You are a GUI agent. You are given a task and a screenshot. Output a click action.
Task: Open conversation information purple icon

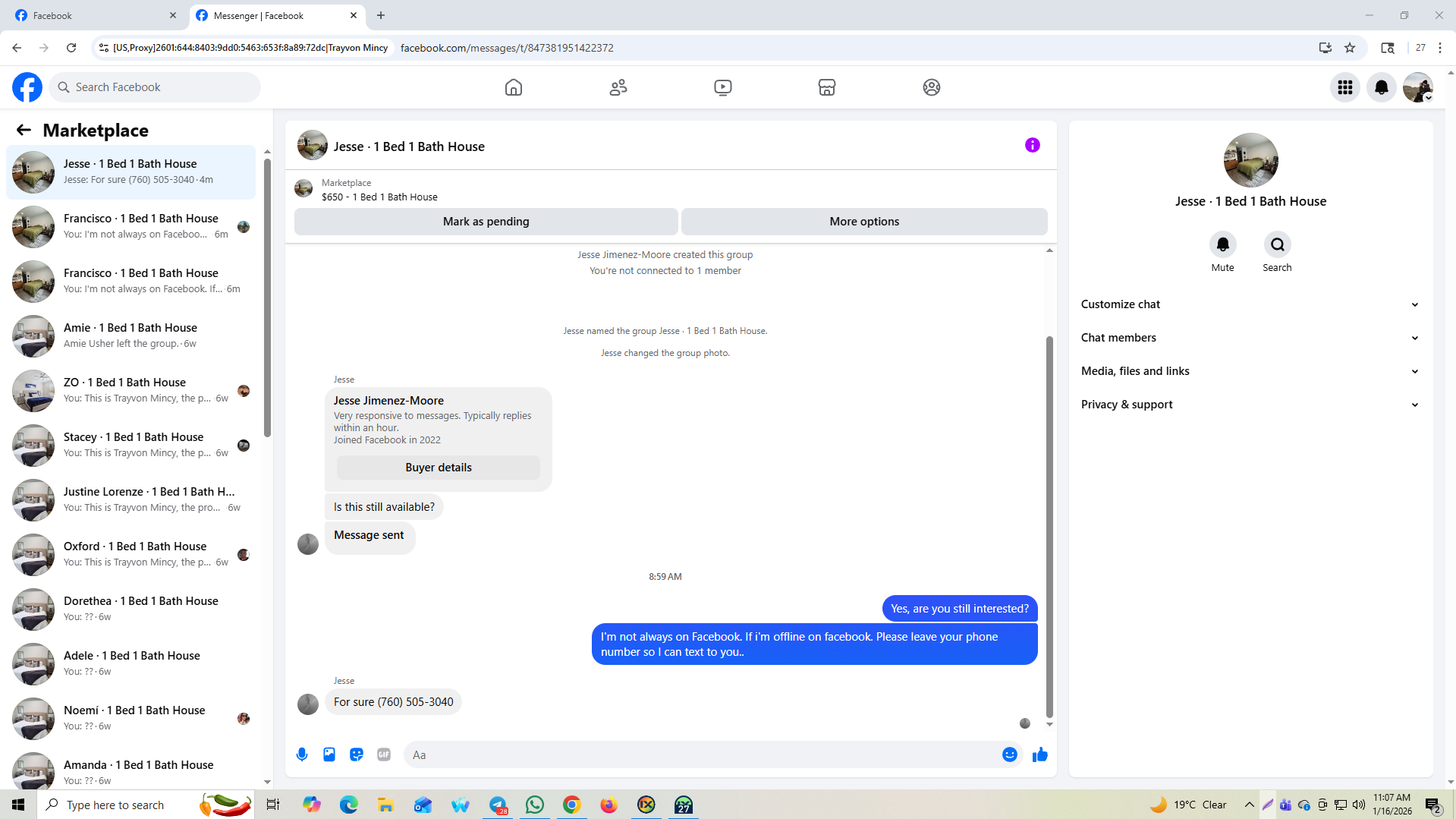point(1033,145)
